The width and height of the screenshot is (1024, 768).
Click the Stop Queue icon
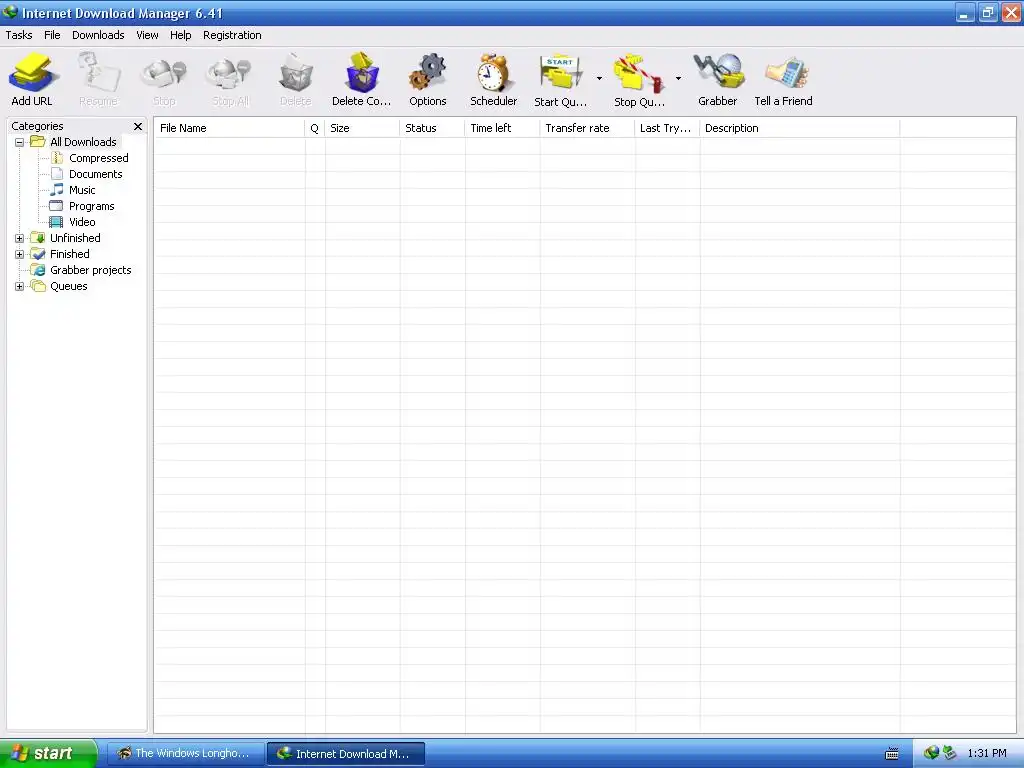click(639, 73)
